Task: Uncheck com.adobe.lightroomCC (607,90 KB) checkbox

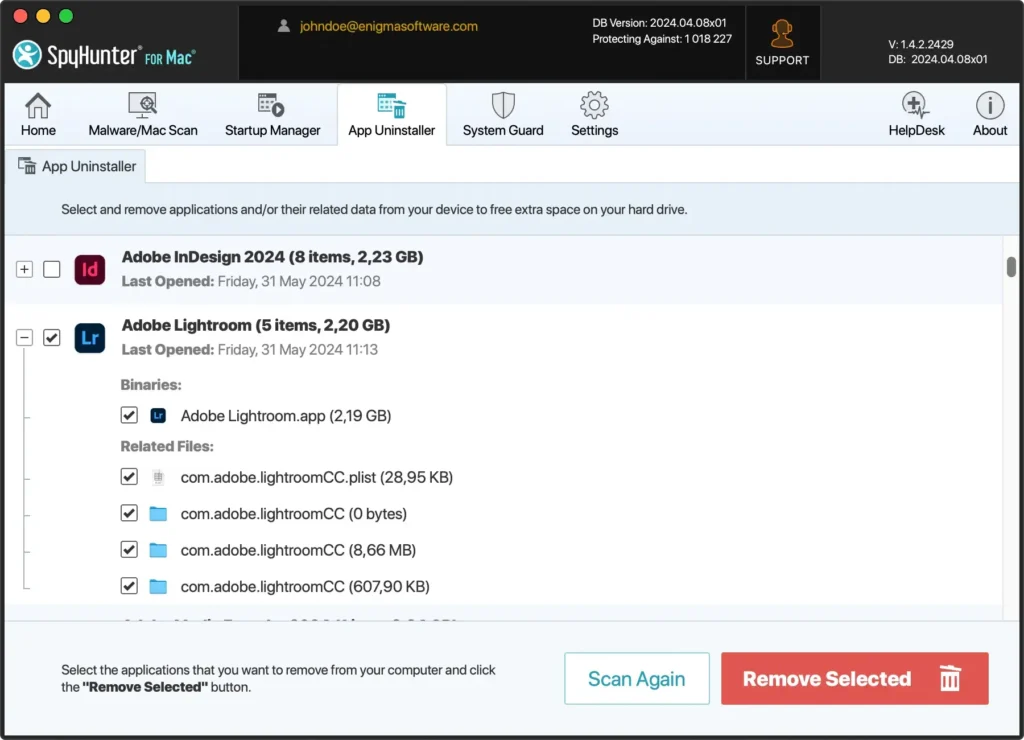Action: (x=129, y=587)
